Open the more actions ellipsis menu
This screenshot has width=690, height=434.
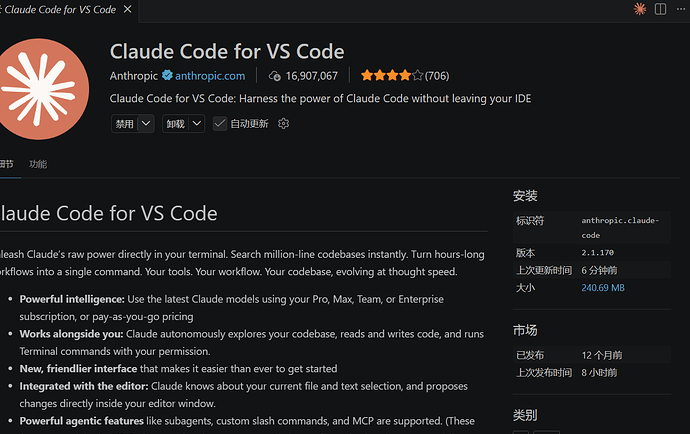681,9
